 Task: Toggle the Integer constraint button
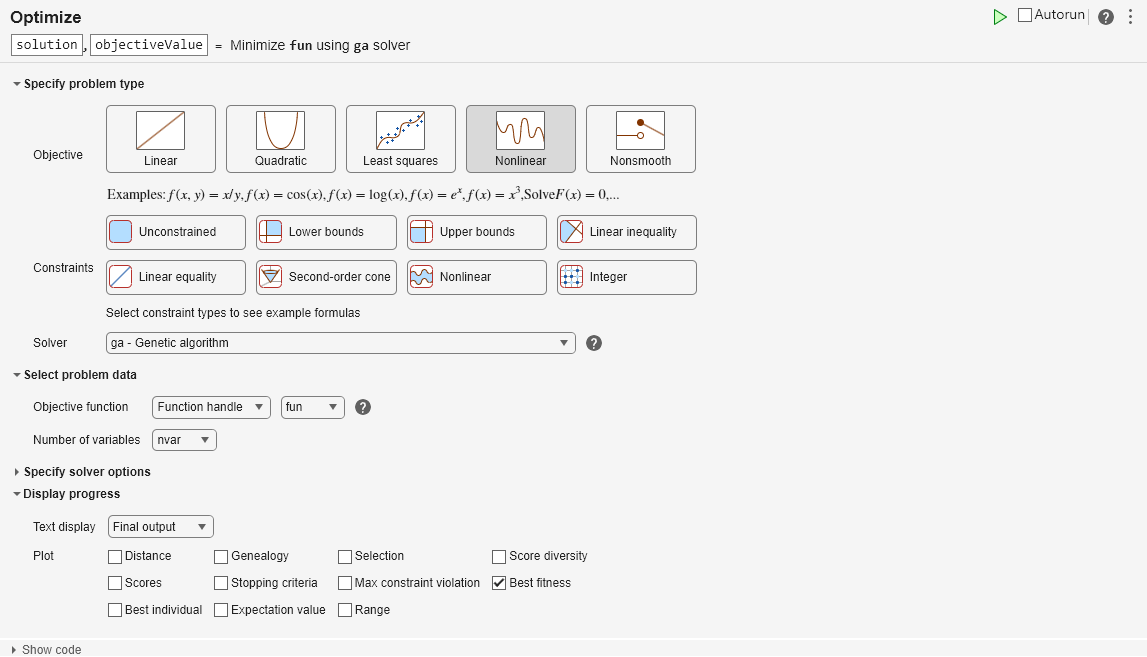click(627, 277)
